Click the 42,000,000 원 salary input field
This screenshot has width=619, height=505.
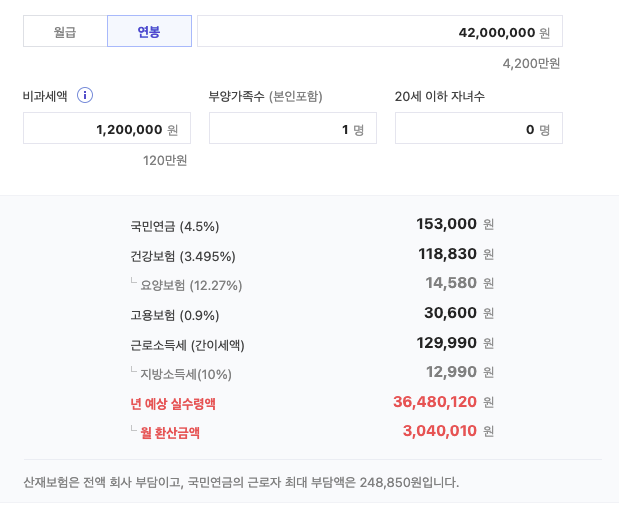click(380, 31)
